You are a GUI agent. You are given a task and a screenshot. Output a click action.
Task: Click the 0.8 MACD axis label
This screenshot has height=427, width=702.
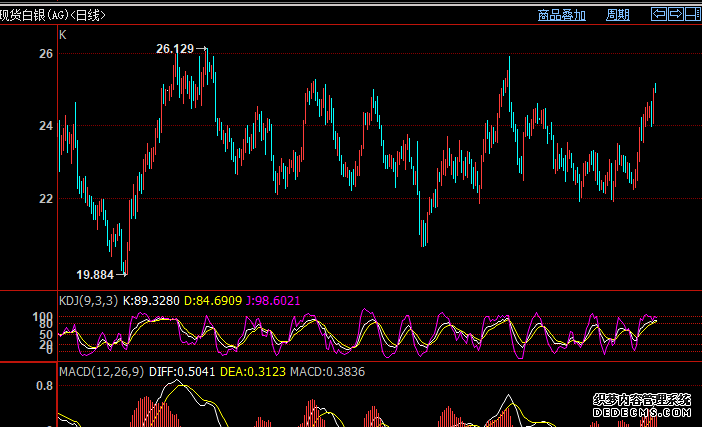pyautogui.click(x=44, y=386)
